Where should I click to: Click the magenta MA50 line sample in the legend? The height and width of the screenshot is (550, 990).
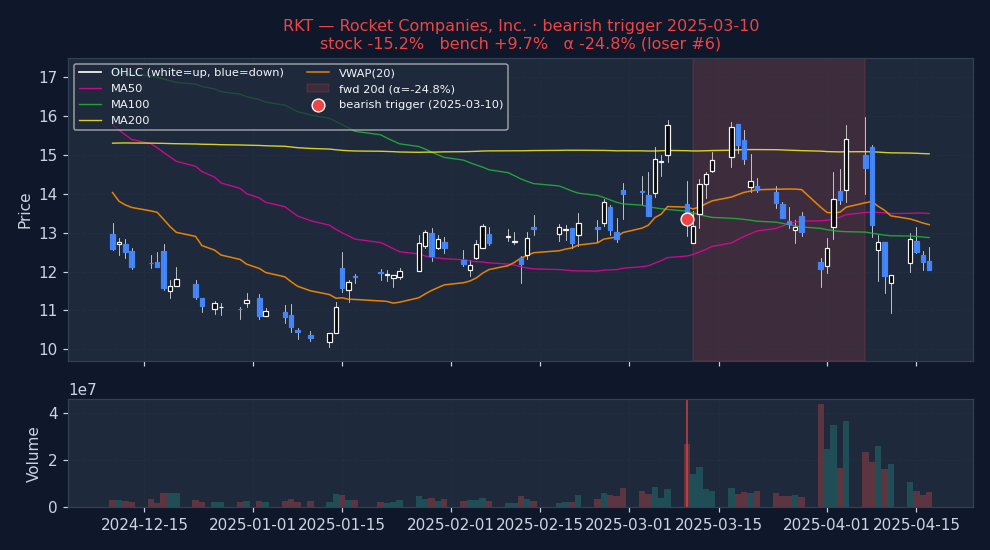tap(91, 88)
